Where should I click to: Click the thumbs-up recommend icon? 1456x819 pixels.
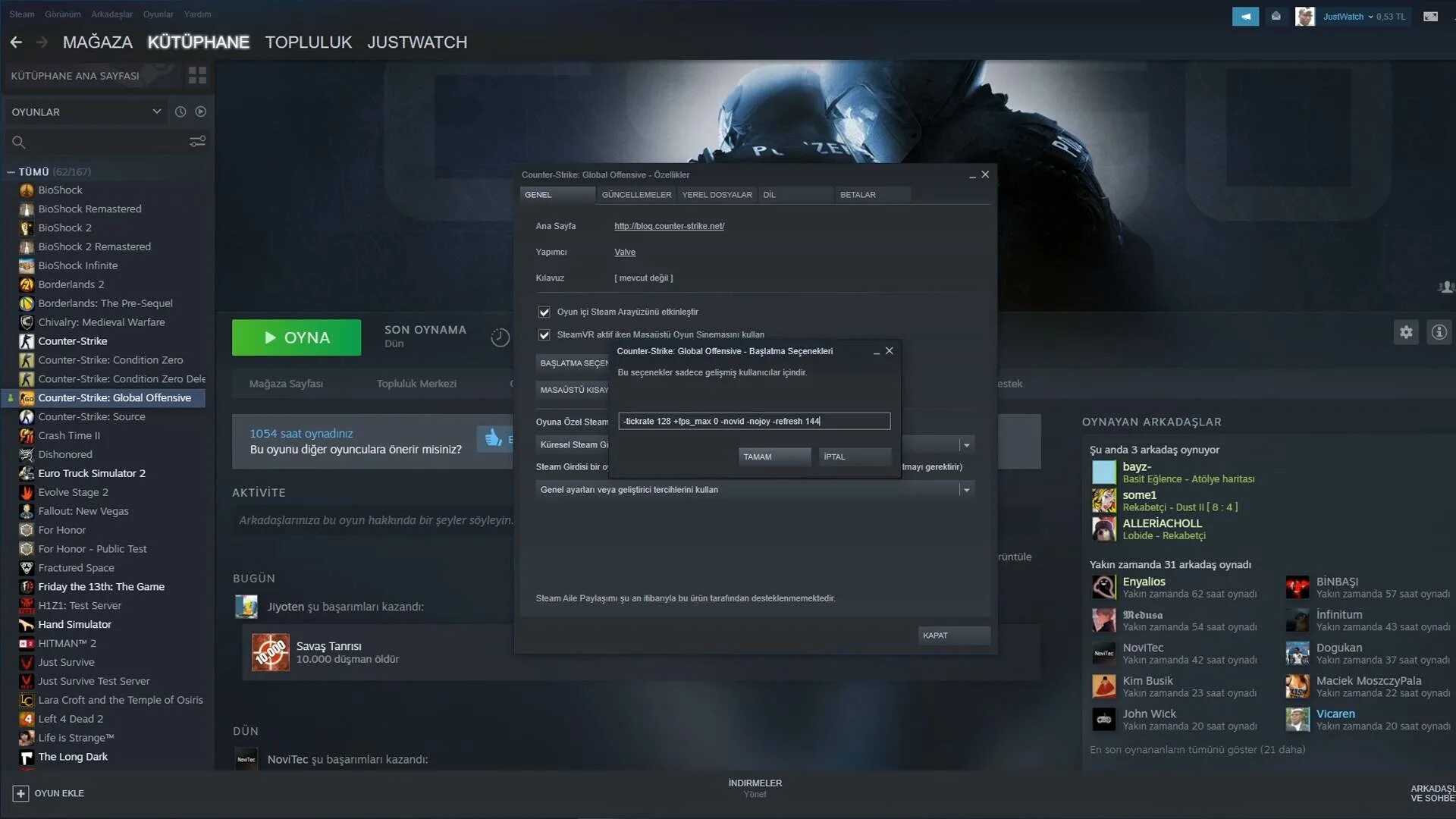tap(494, 438)
